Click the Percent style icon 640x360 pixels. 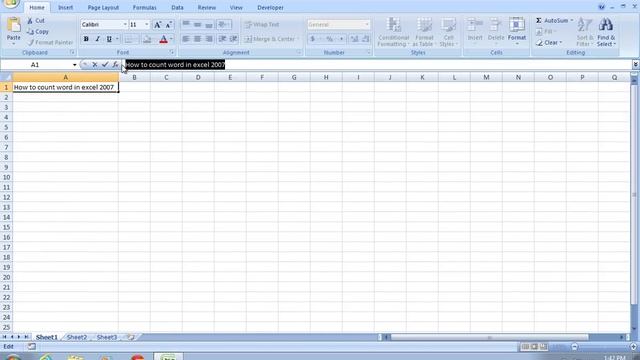click(x=330, y=39)
